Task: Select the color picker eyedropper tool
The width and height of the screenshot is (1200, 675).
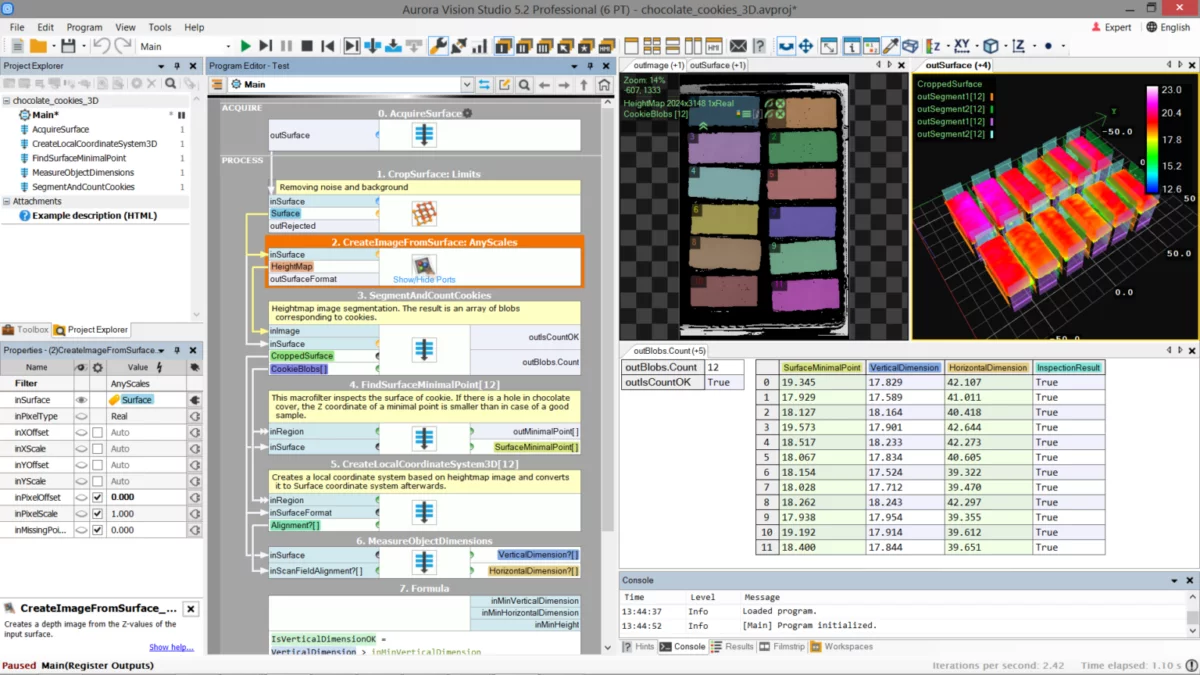Action: (x=890, y=46)
